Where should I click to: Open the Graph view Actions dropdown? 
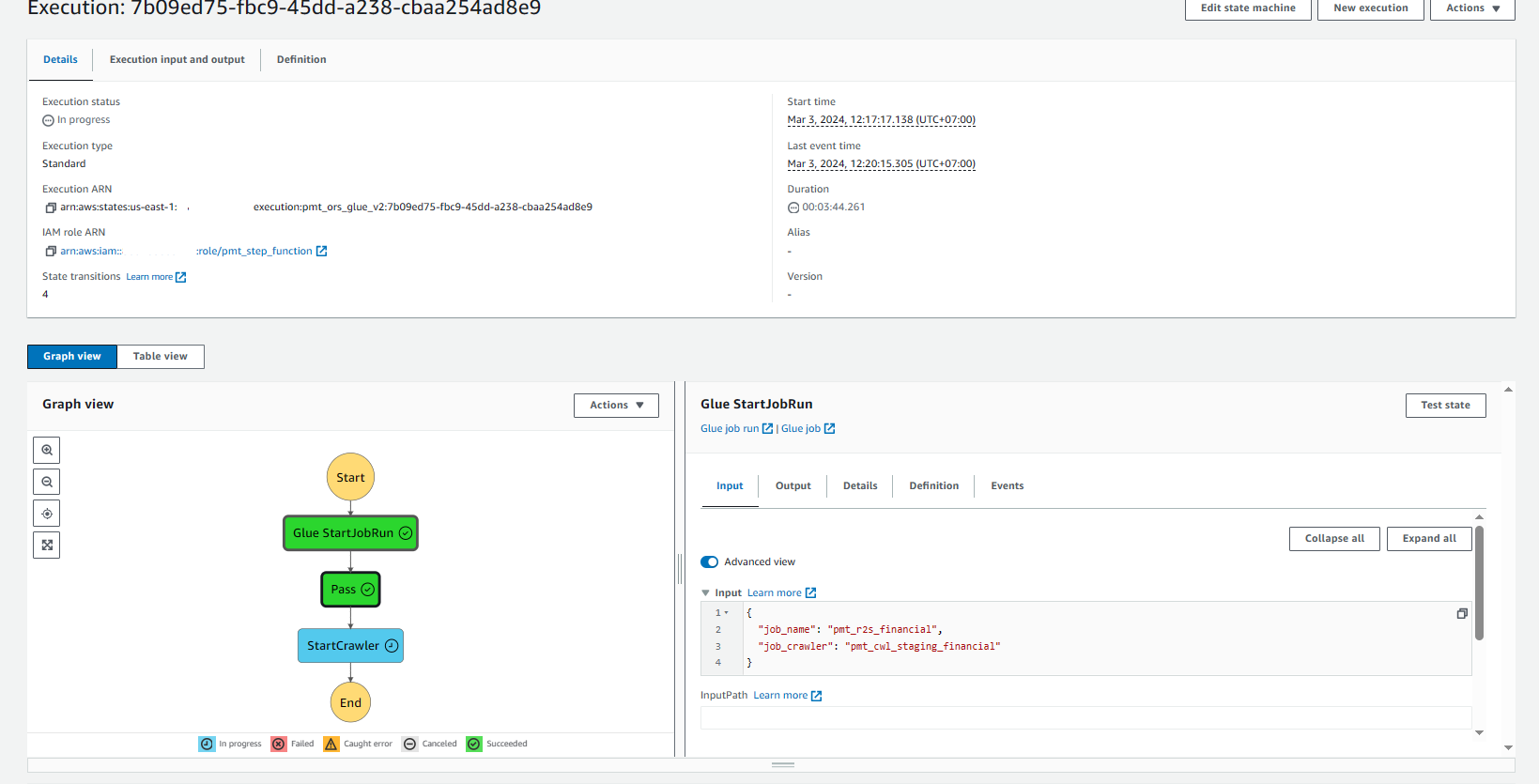tap(616, 406)
